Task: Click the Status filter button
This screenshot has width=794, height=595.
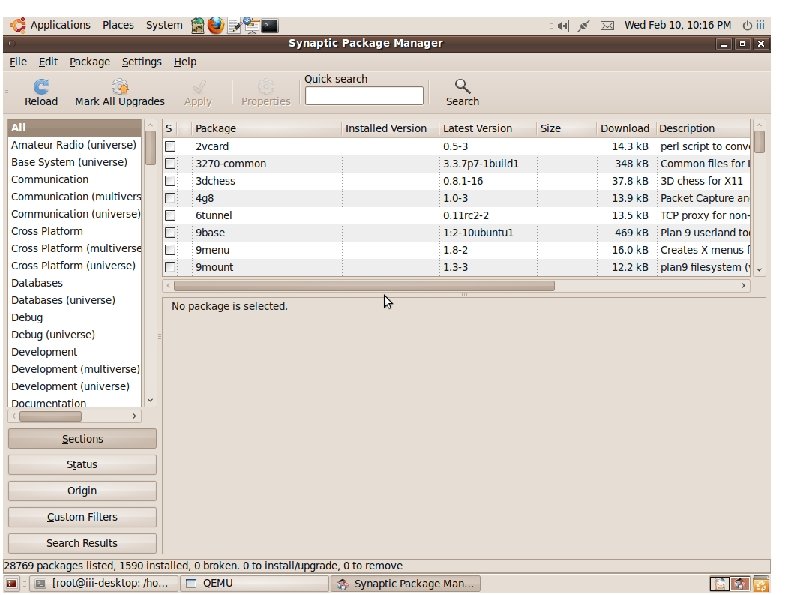Action: coord(82,464)
